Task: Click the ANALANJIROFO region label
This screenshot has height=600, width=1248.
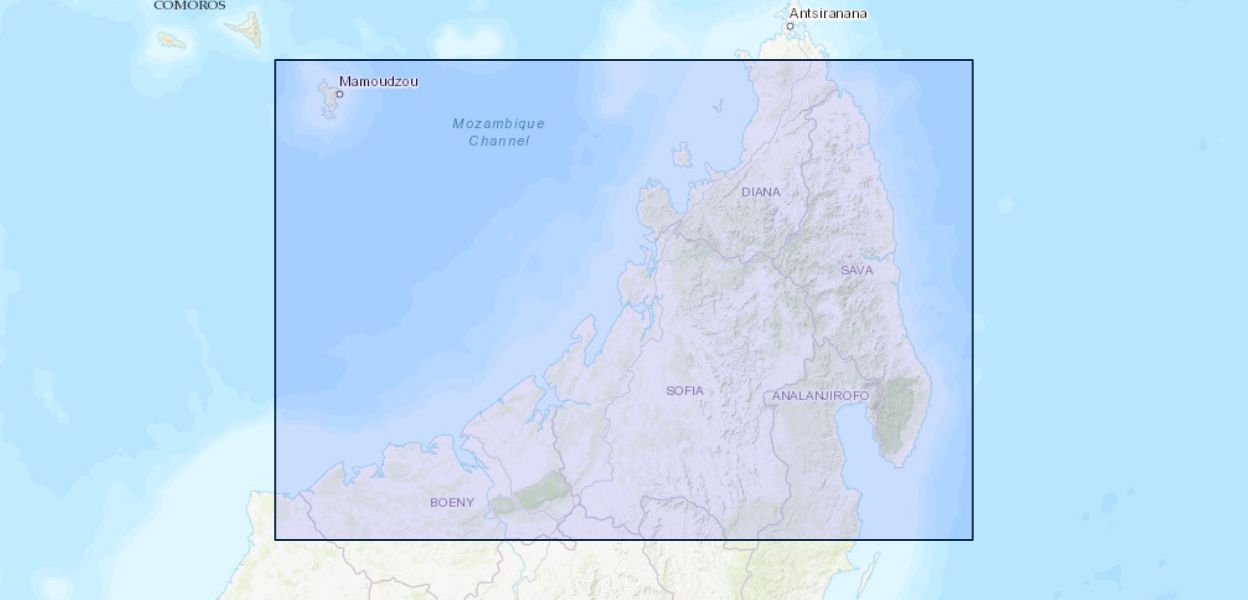Action: click(820, 396)
